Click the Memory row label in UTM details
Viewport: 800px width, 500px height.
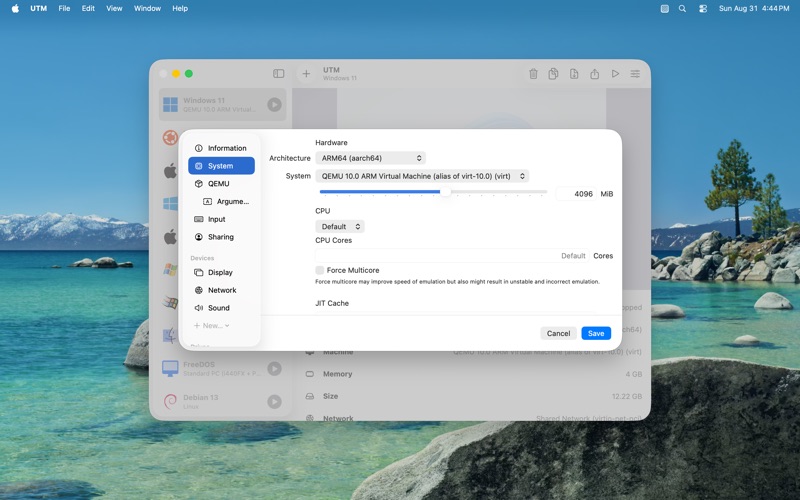tap(337, 374)
